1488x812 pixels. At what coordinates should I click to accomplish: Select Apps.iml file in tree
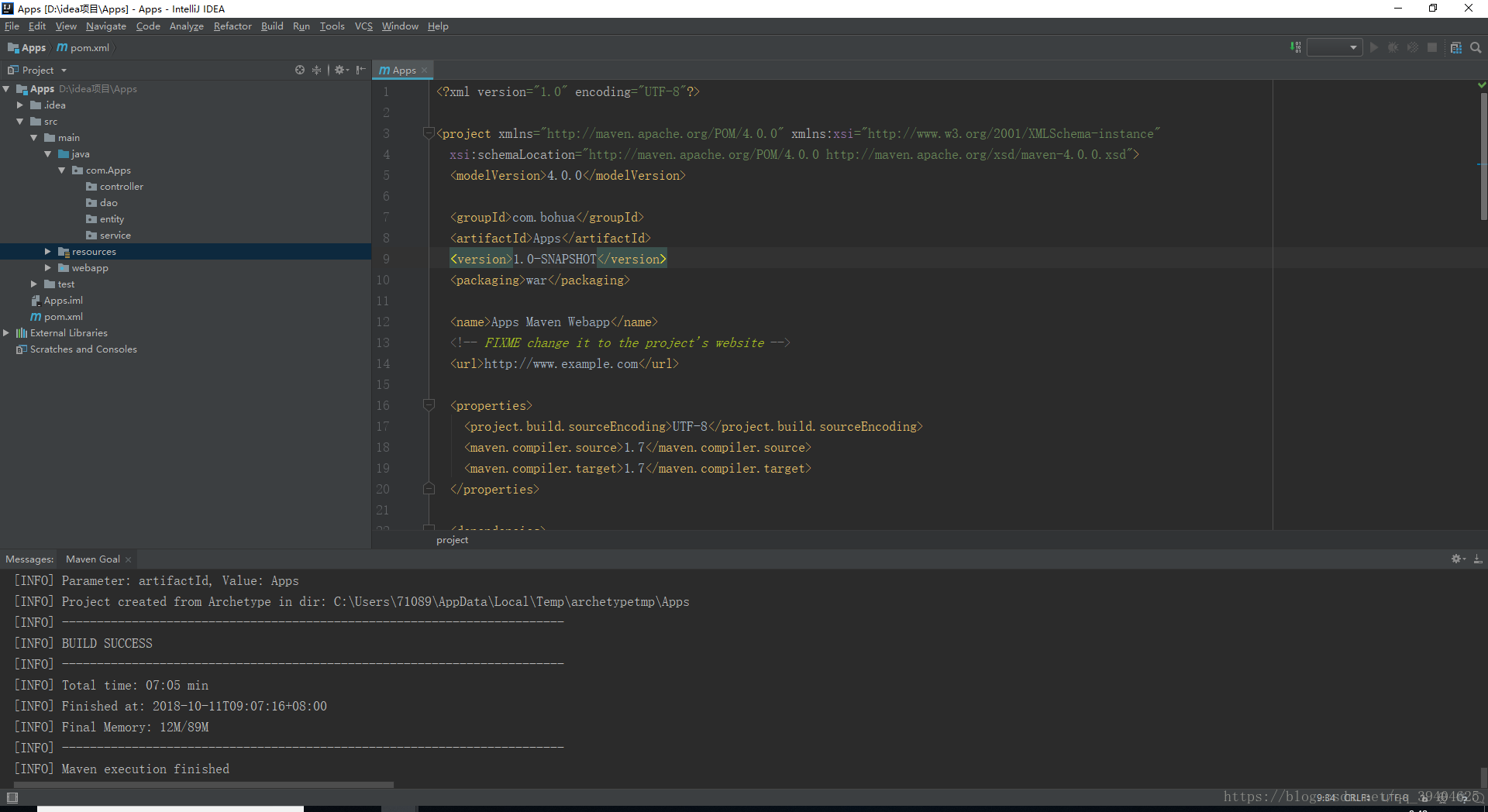[57, 301]
